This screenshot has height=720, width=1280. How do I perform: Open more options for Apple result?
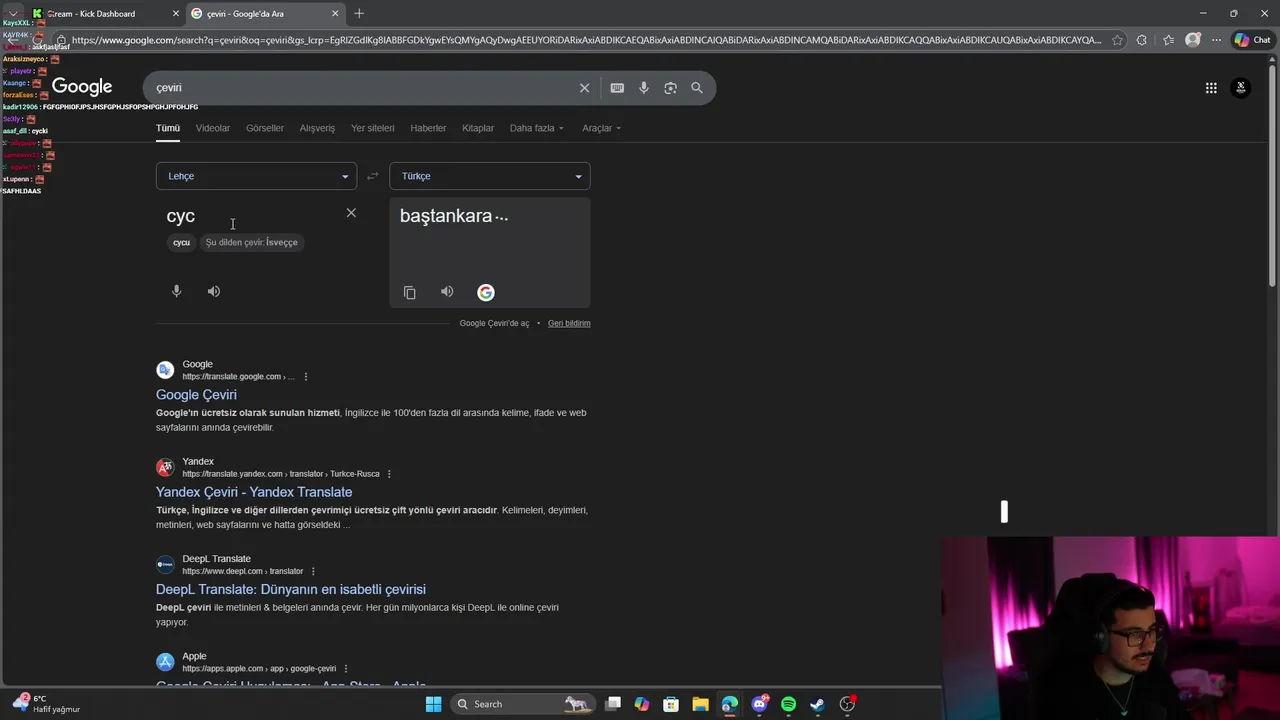[346, 669]
